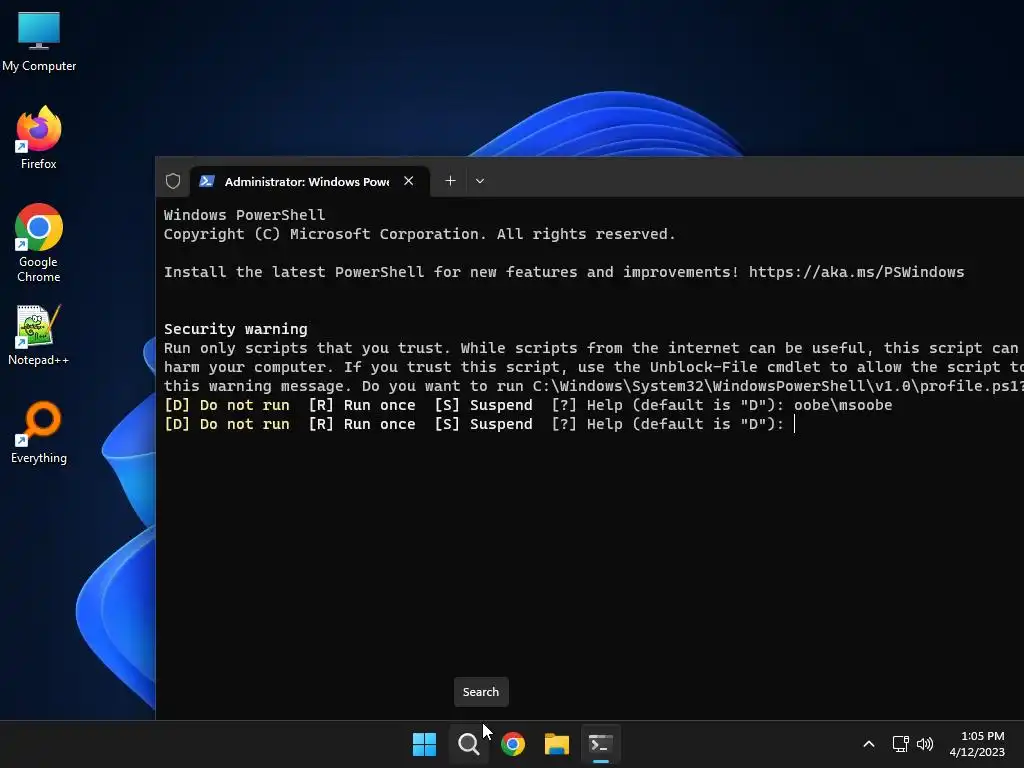Click the Copyright (C) Microsoft Corporation line
This screenshot has width=1024, height=768.
419,234
